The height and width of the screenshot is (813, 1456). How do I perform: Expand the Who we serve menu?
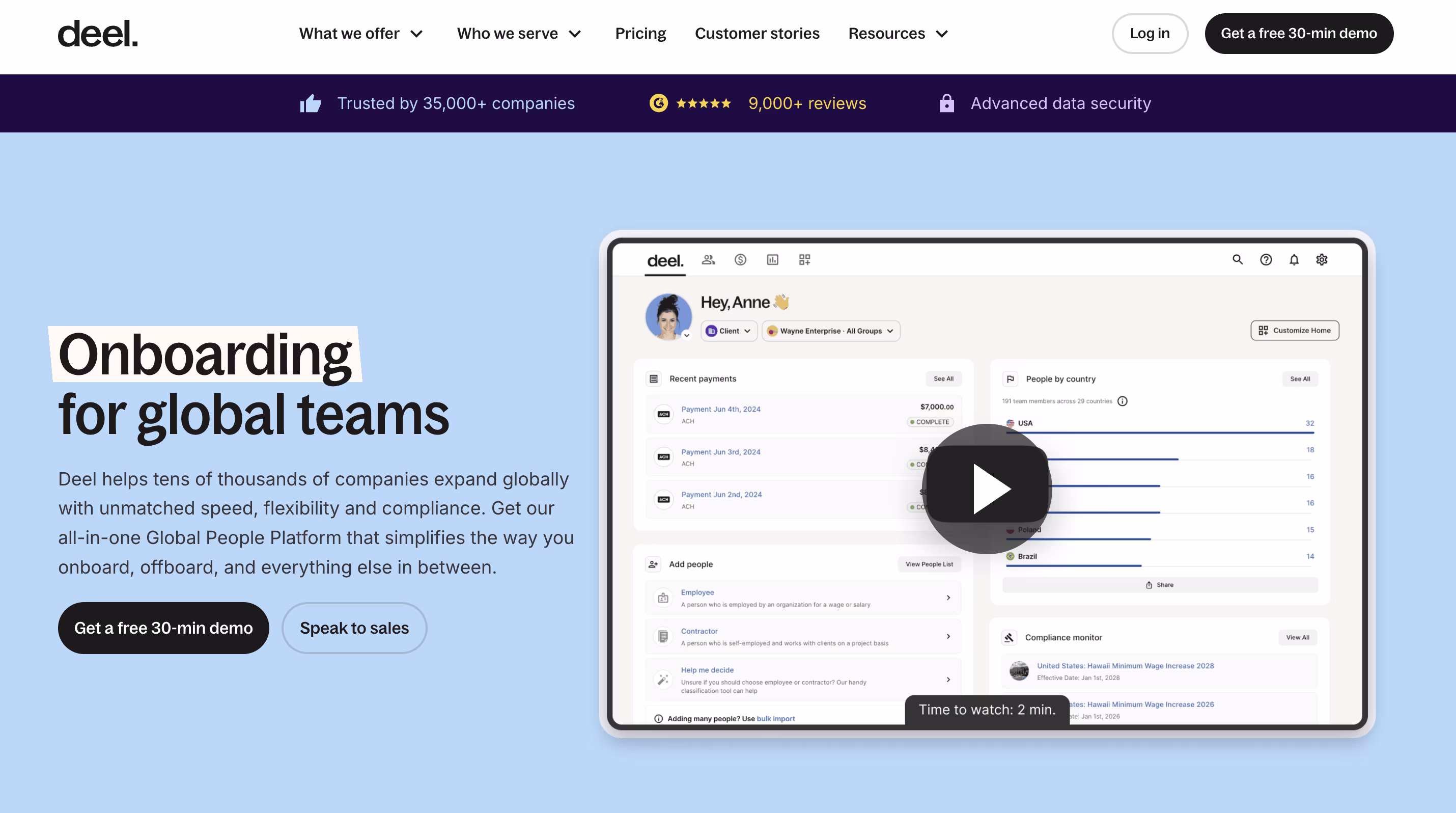coord(519,33)
